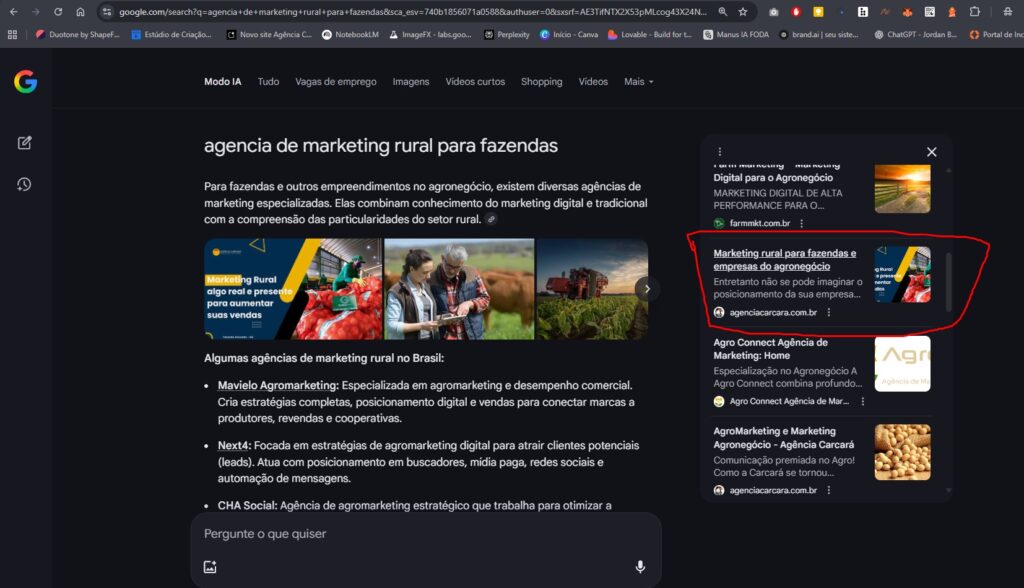Switch to the Imagens tab
The height and width of the screenshot is (588, 1024).
click(410, 82)
